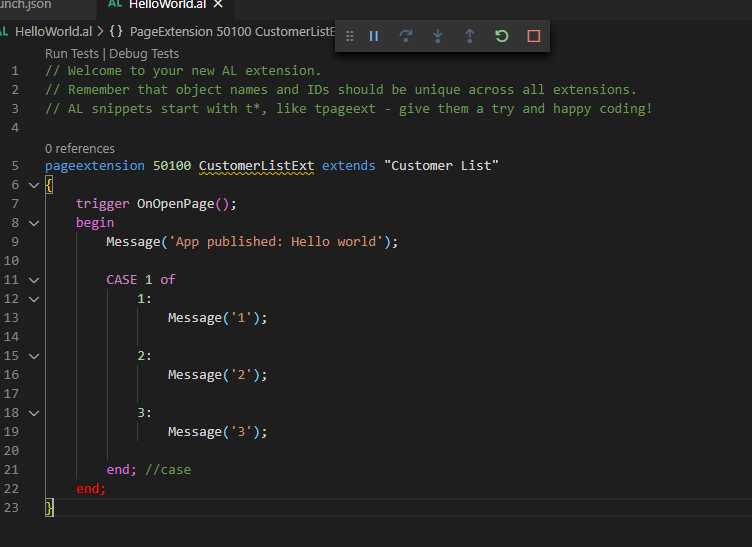Click the Run Tests code lens
The image size is (752, 547).
point(72,54)
